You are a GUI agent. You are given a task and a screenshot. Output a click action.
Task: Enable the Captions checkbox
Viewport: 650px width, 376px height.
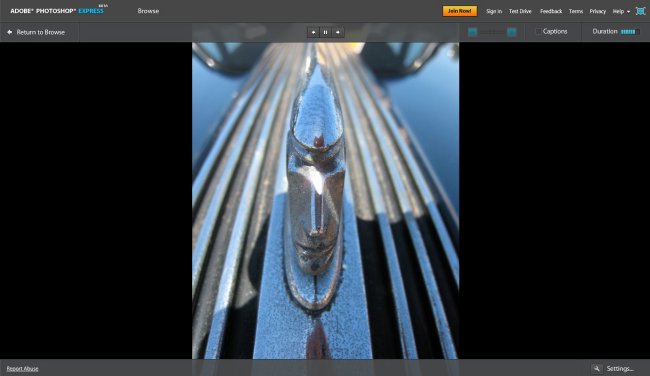538,32
